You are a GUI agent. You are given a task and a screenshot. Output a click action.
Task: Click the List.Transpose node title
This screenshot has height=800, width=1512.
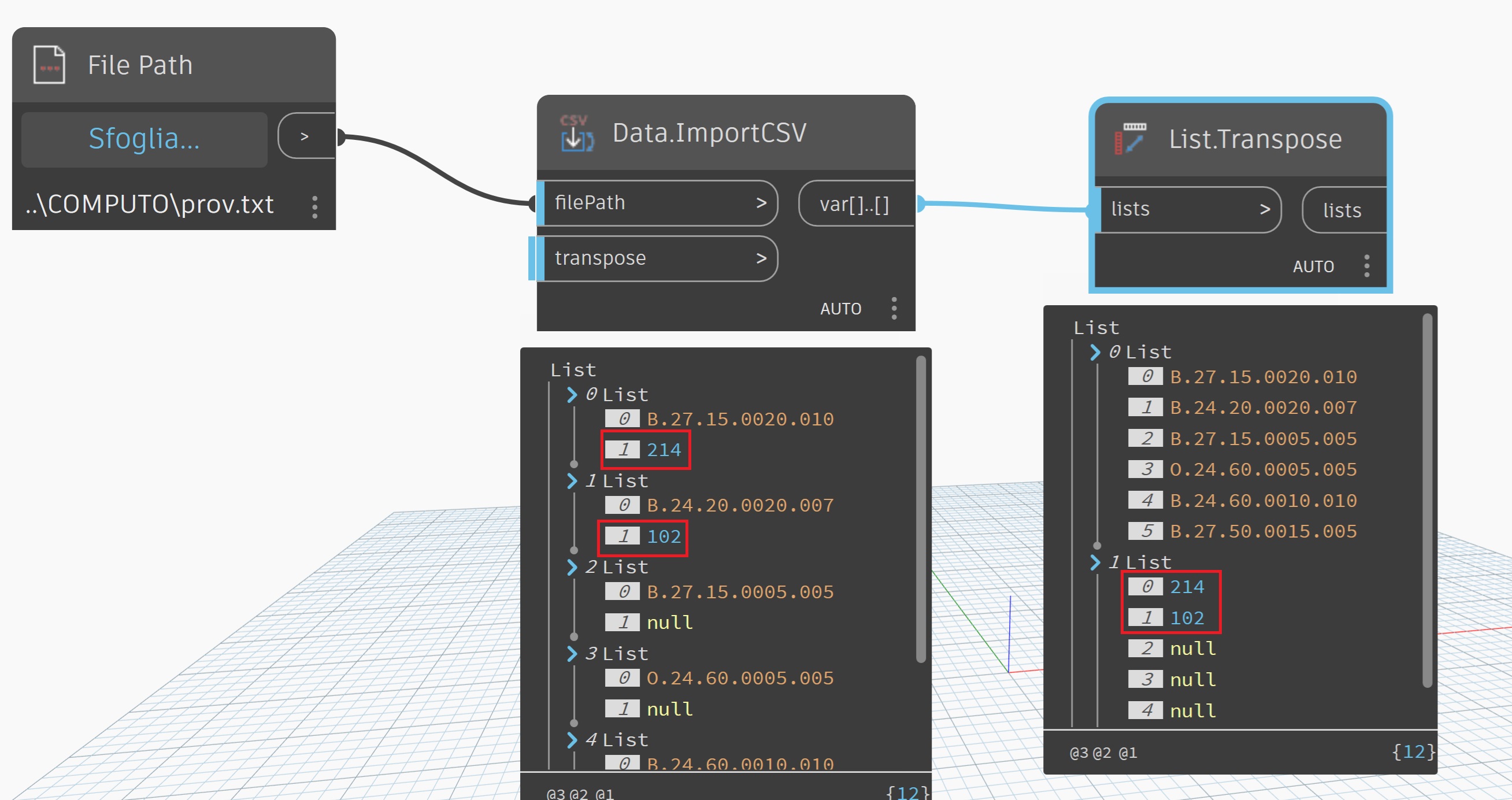[1255, 140]
